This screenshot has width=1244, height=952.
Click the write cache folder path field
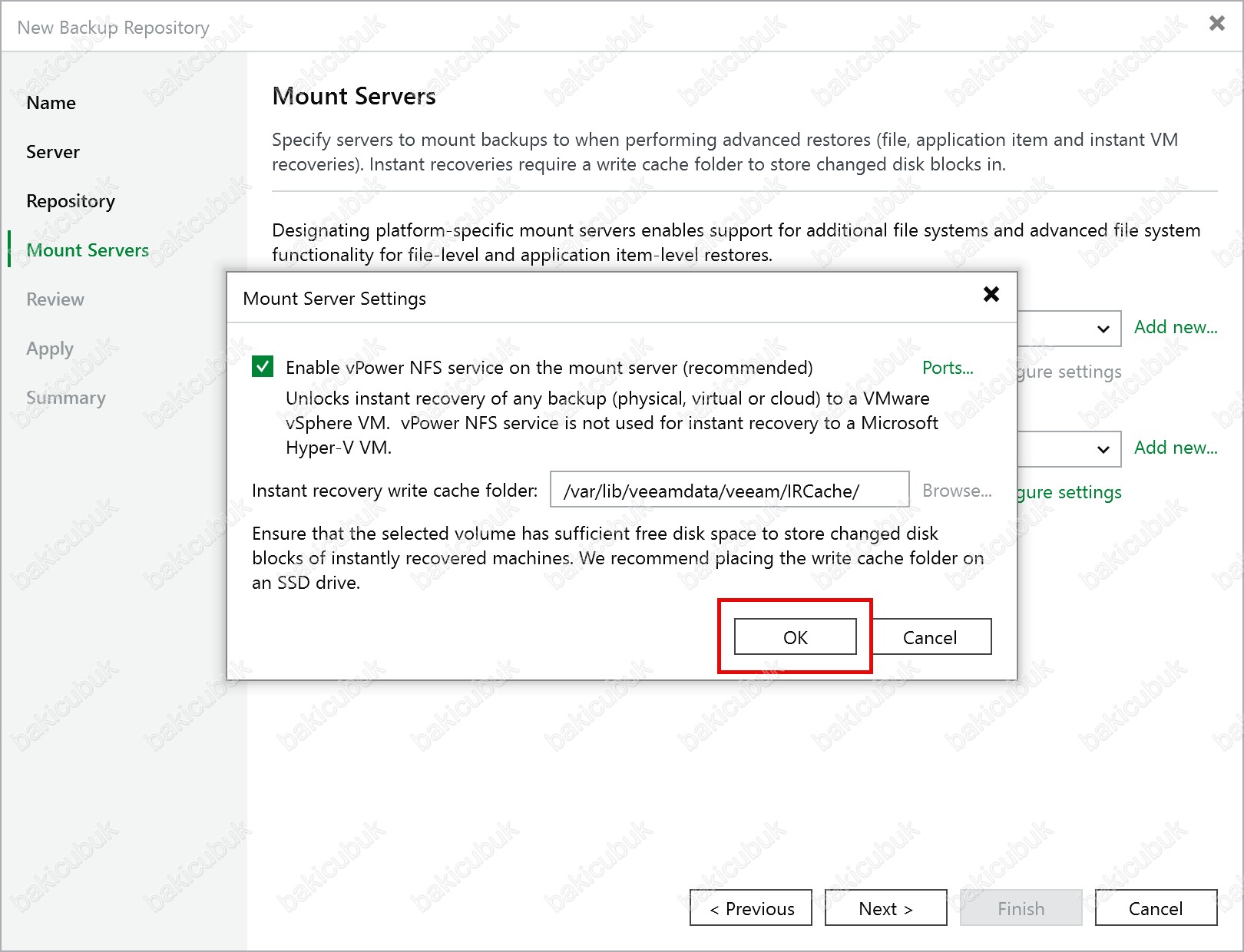click(729, 491)
